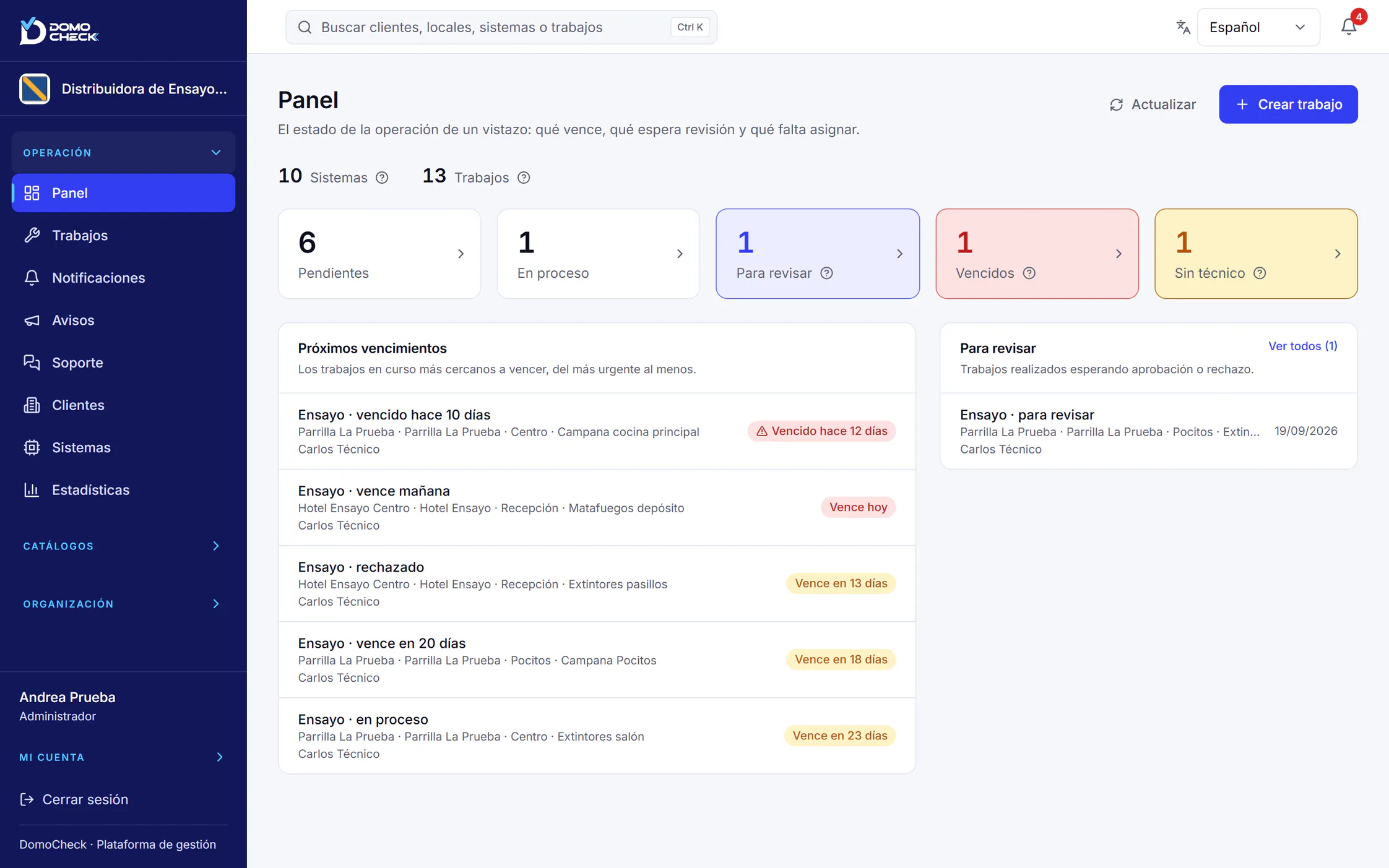
Task: Select Panel in the sidebar
Action: click(123, 193)
